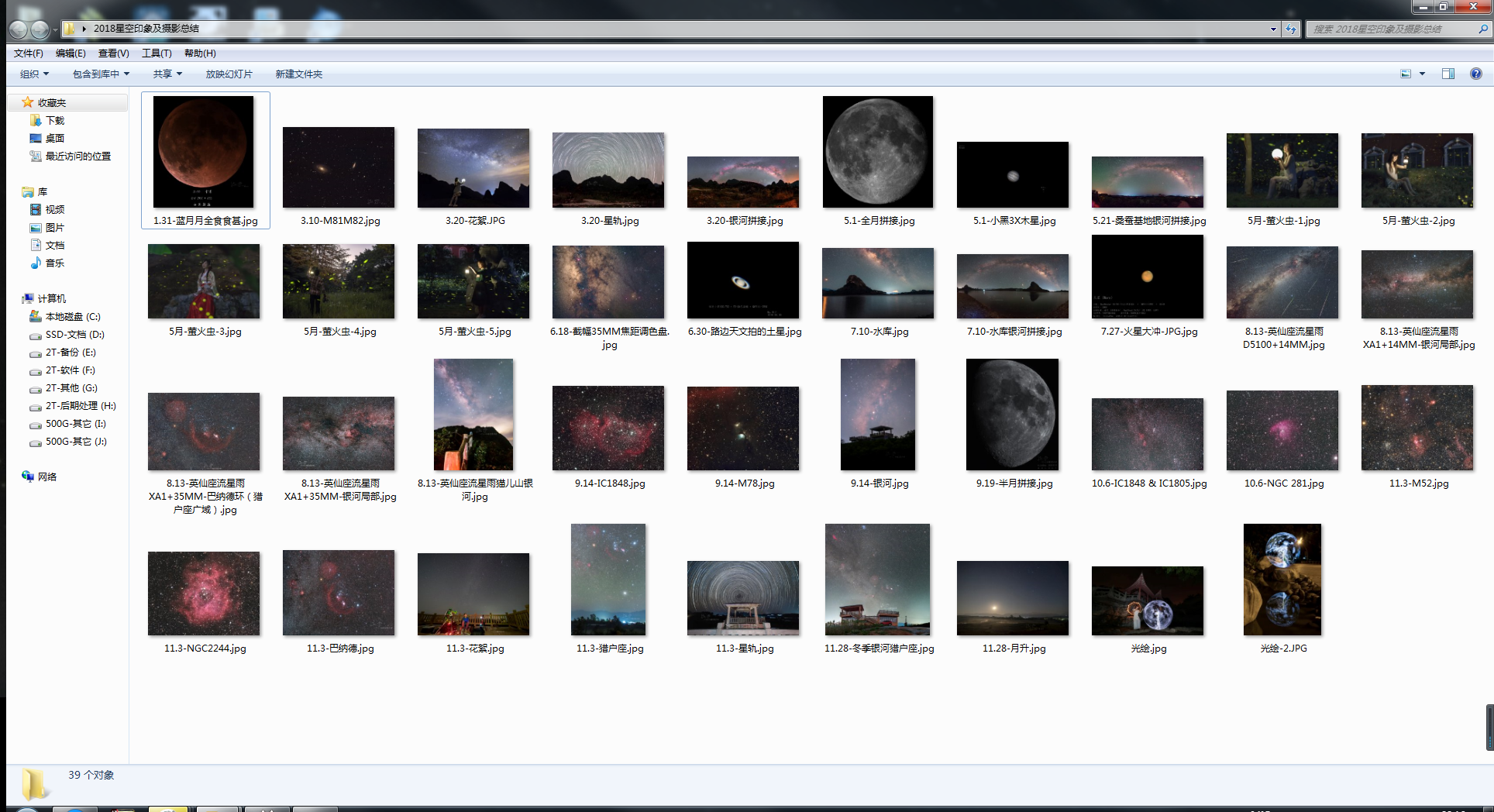This screenshot has height=812, width=1494.
Task: Open the help question mark icon
Action: pos(1475,74)
